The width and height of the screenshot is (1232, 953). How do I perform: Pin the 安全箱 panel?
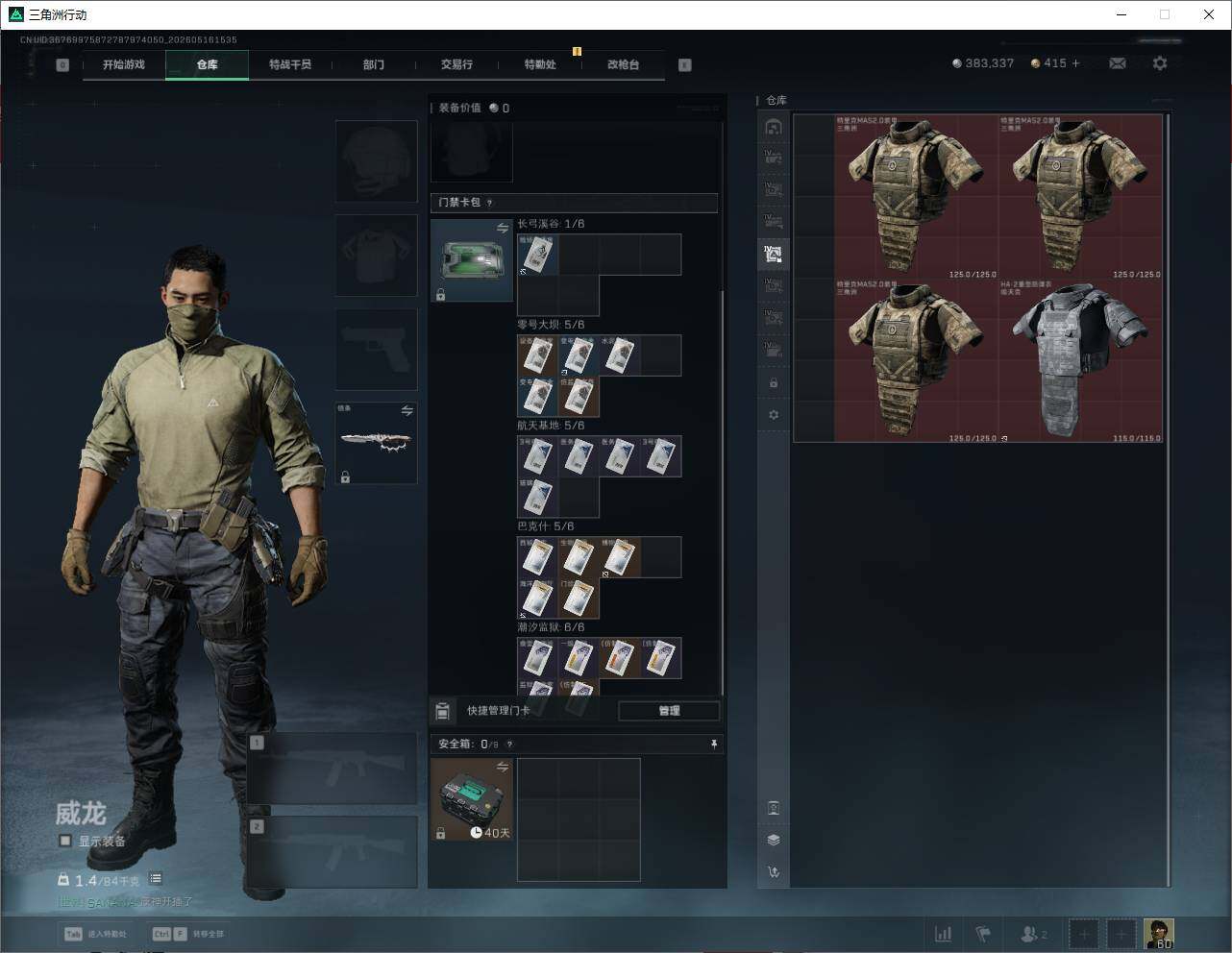[713, 745]
